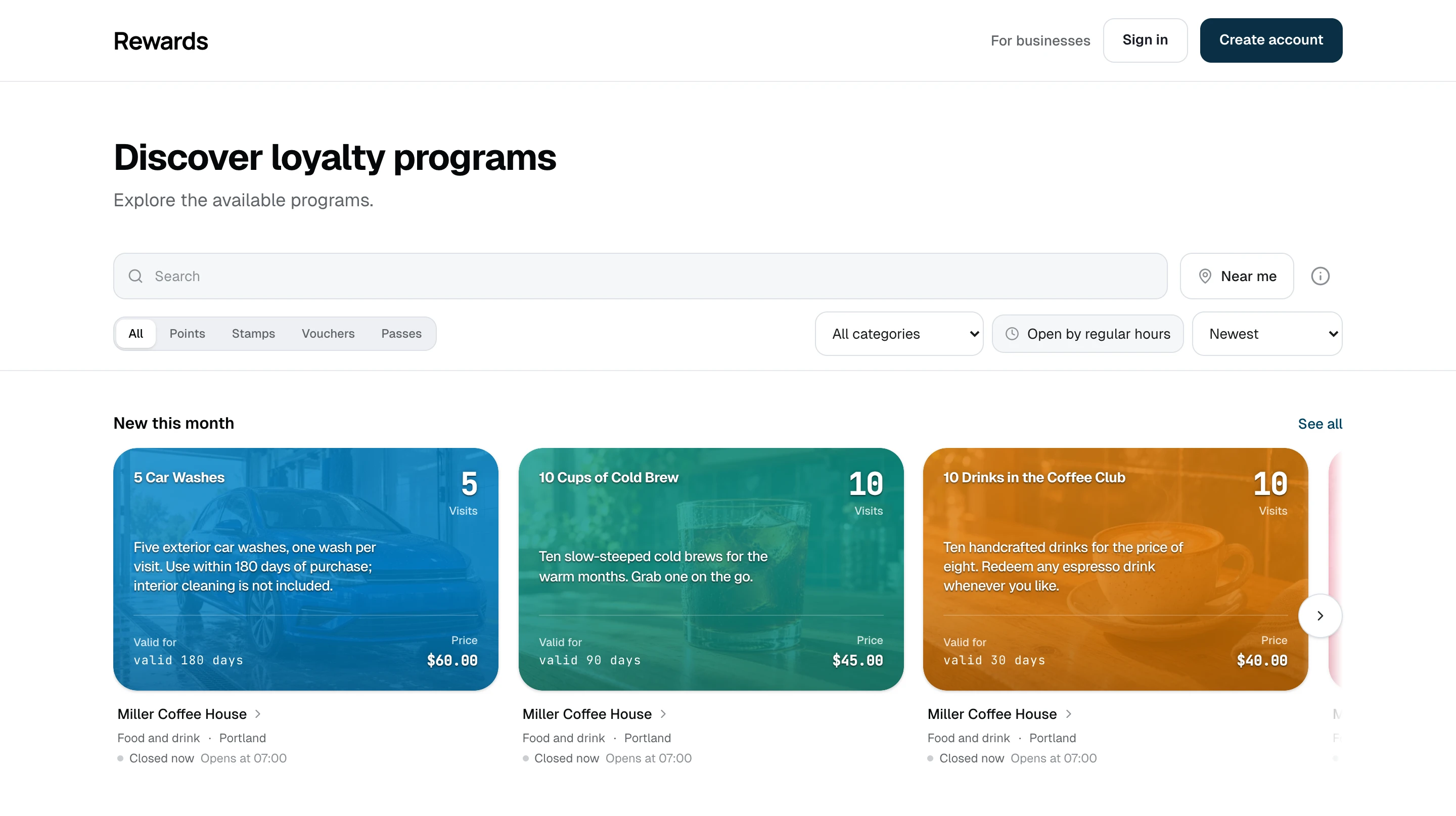
Task: Click the info circle icon beside Near me
Action: (x=1320, y=277)
